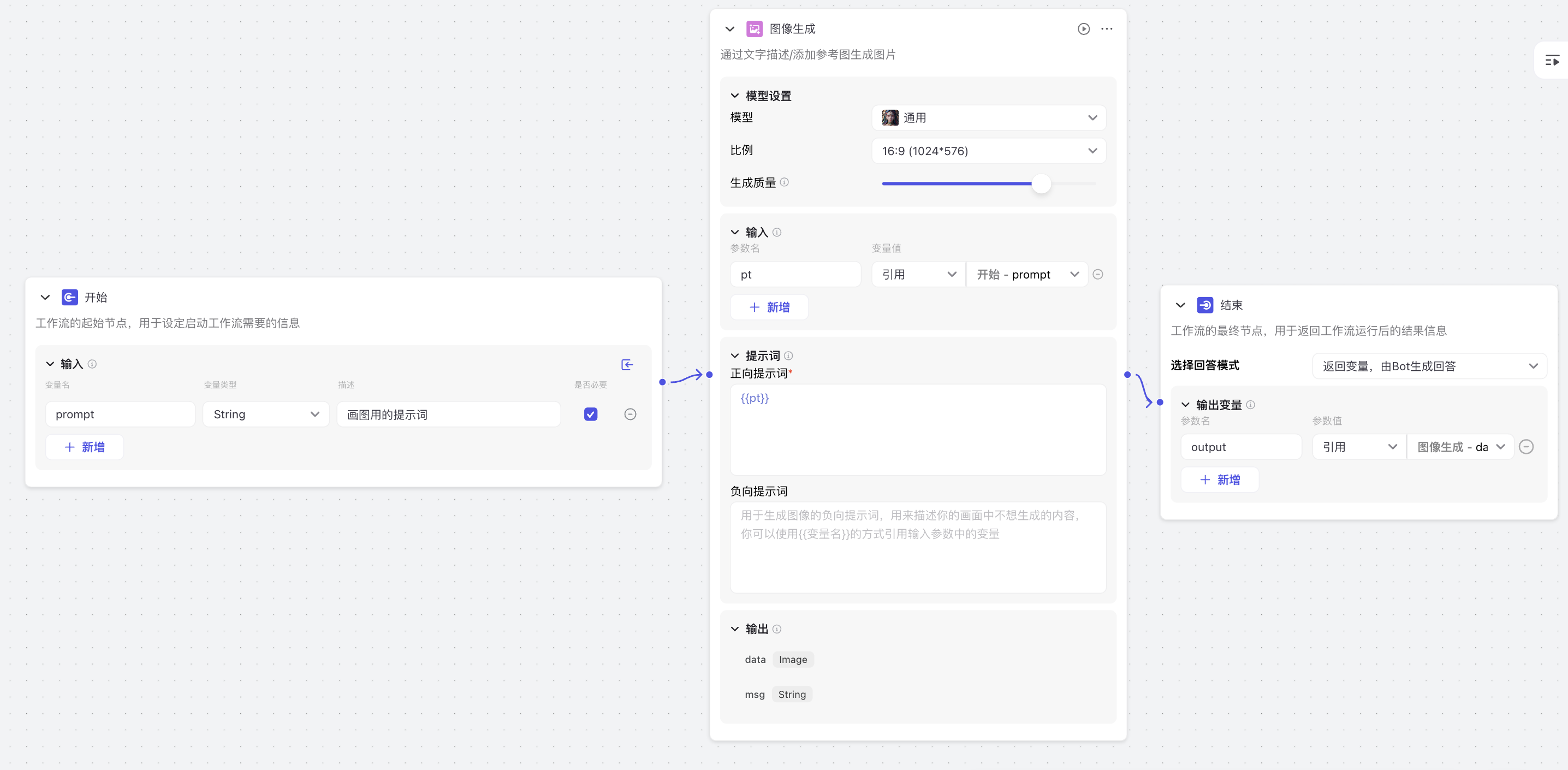Click the output parameter name field
Viewport: 1568px width, 770px height.
click(x=1241, y=447)
